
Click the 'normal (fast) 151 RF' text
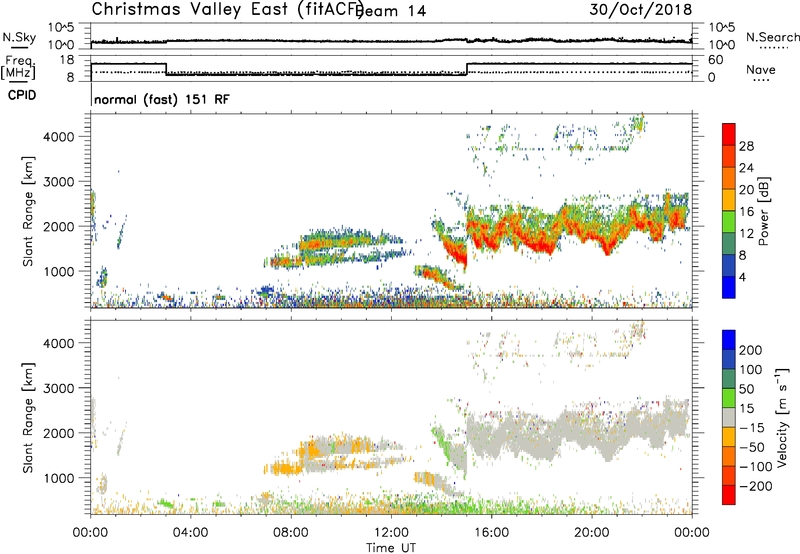pos(162,99)
